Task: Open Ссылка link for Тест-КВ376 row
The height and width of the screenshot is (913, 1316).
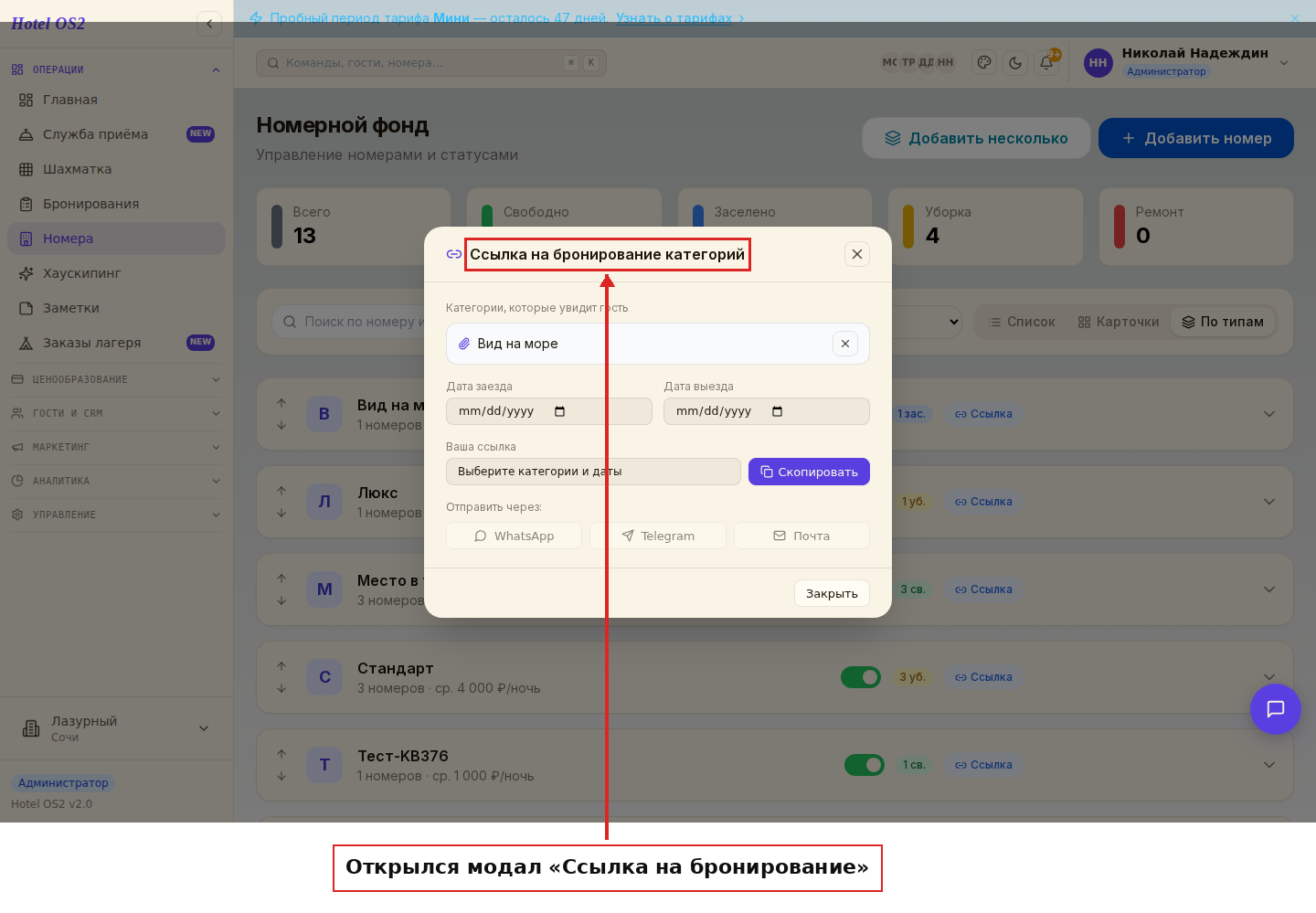Action: (x=983, y=765)
